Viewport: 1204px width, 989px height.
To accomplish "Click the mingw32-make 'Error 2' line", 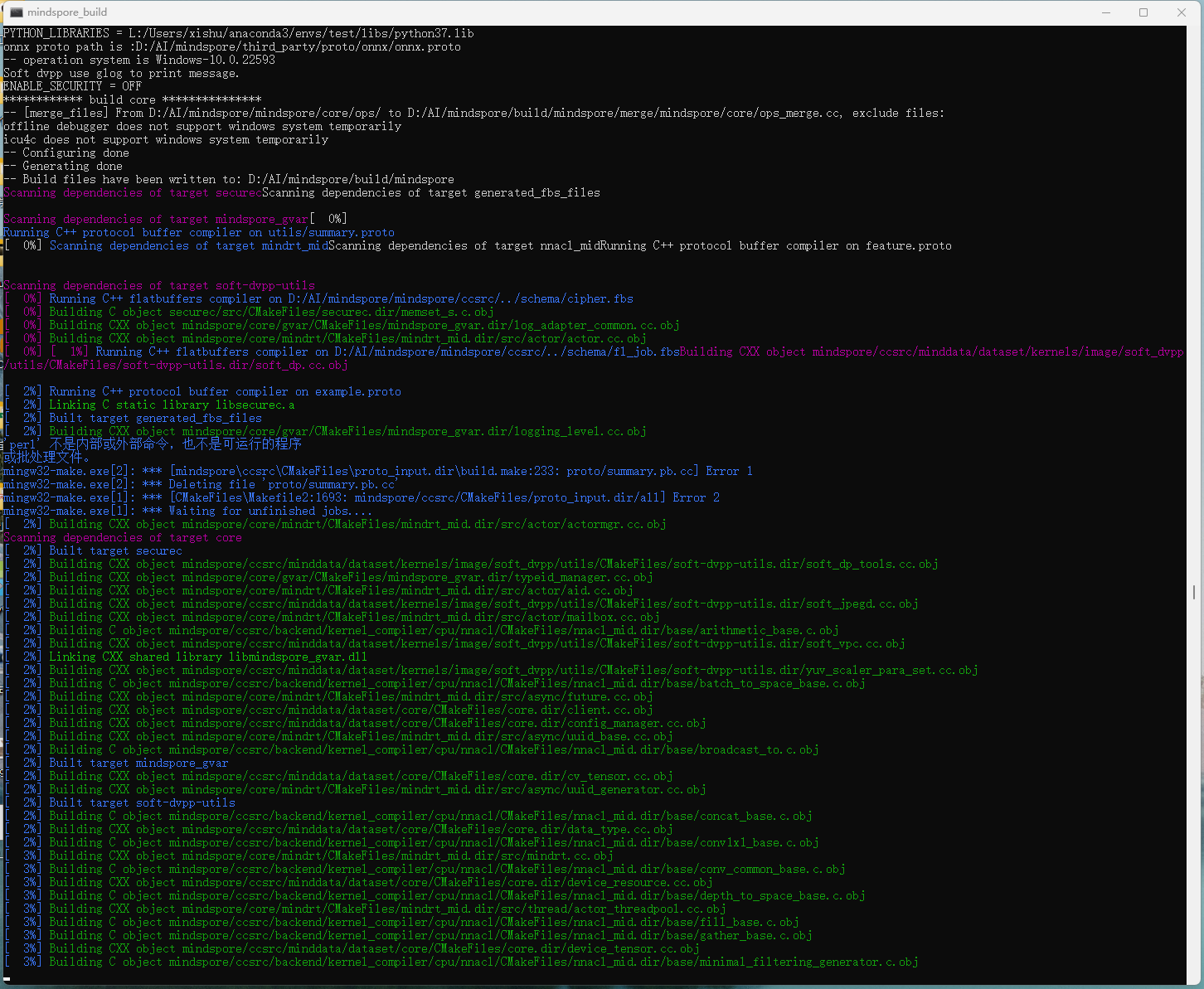I will (362, 497).
